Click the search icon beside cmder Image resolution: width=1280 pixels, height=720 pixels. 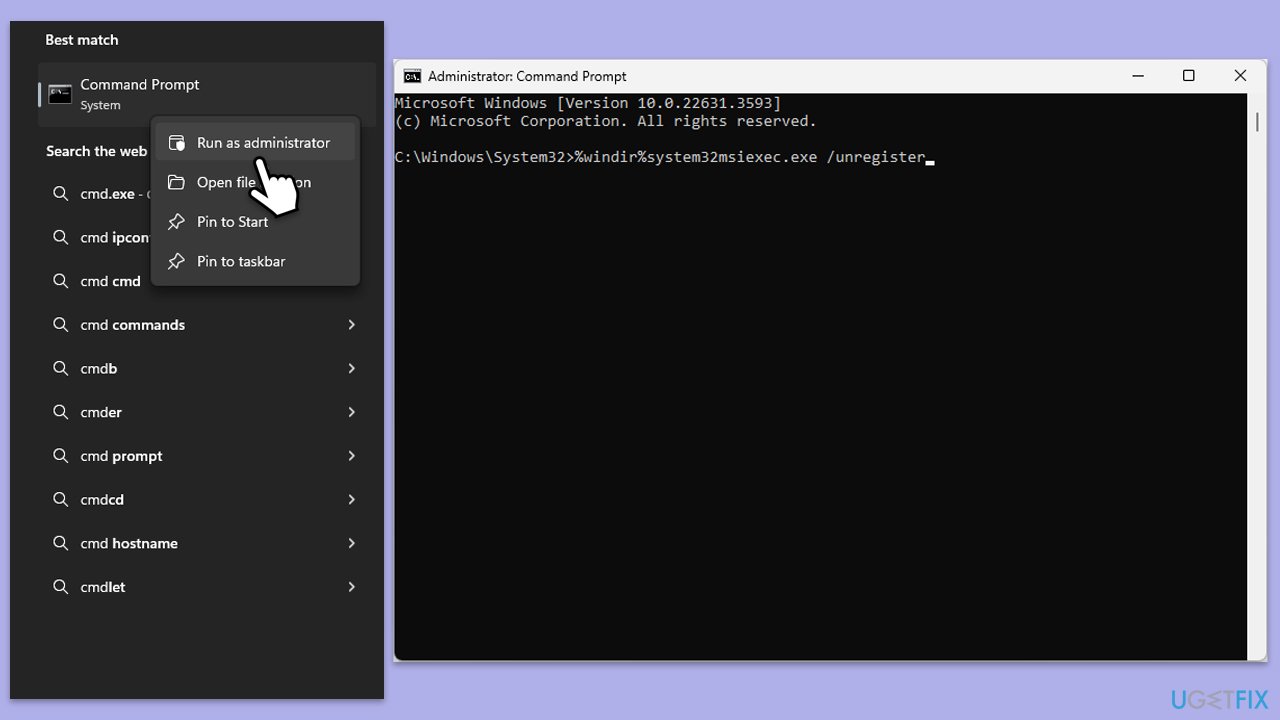pos(61,412)
